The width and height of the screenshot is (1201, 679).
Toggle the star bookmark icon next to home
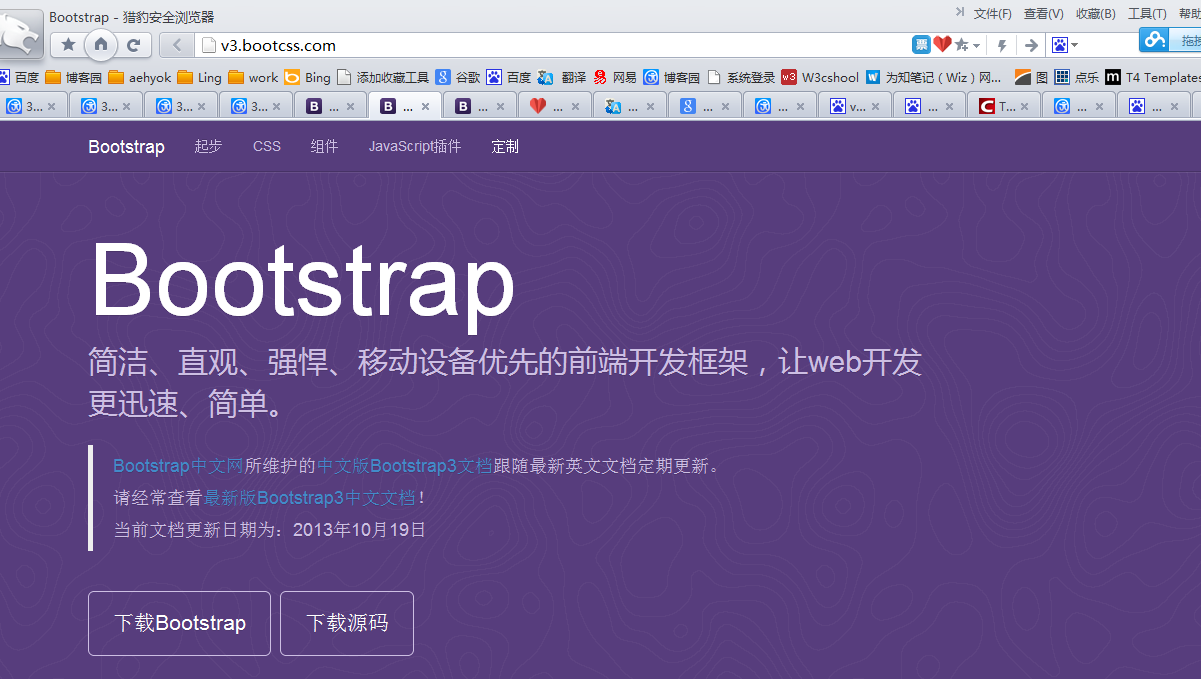pos(68,45)
